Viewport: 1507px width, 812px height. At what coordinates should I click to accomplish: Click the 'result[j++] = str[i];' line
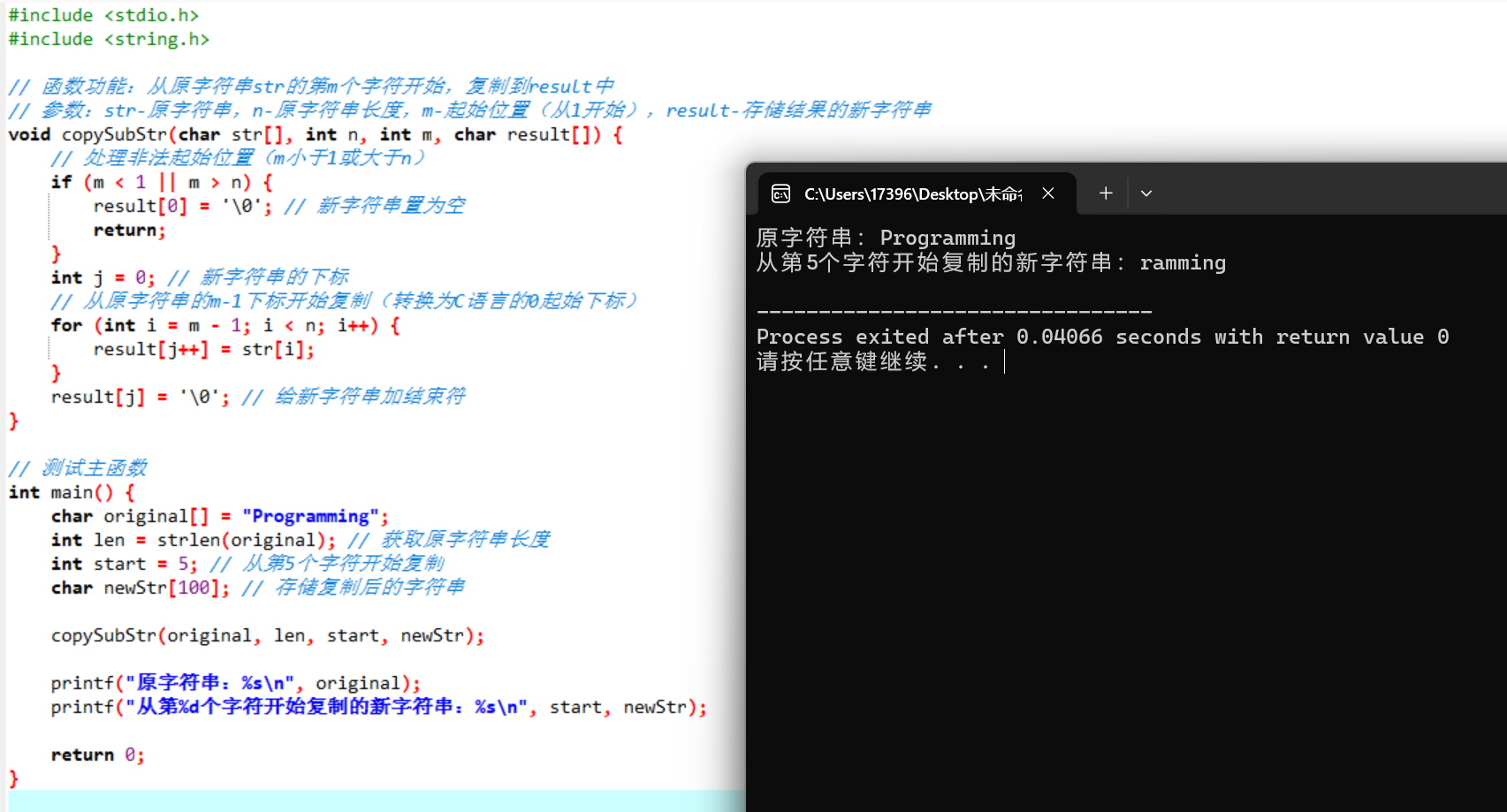pos(204,349)
